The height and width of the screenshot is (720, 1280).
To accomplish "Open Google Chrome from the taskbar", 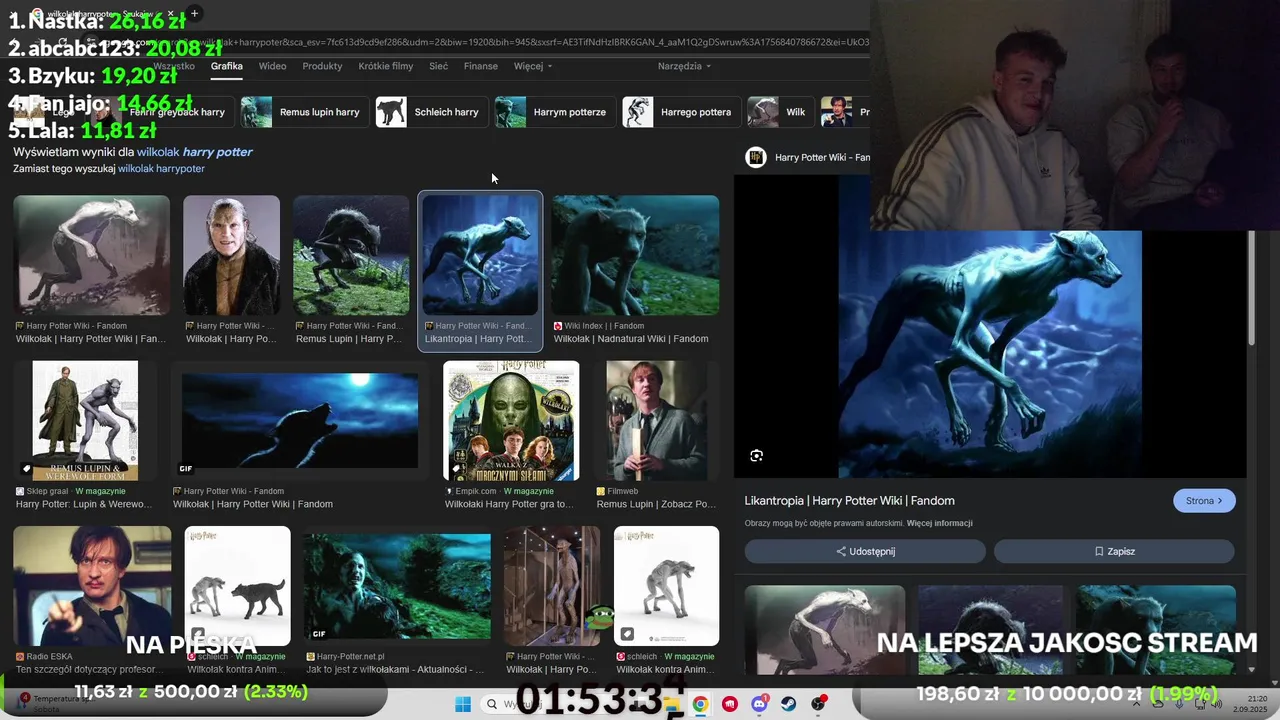I will click(700, 704).
